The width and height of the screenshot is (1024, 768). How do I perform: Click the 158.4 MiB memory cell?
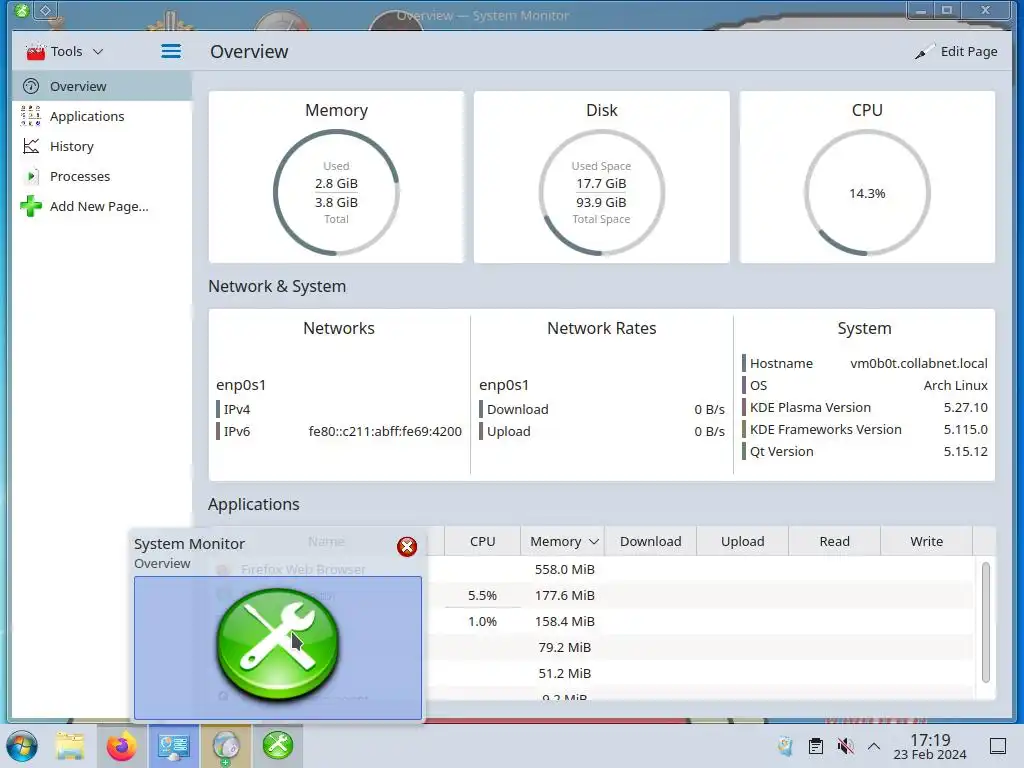(x=564, y=622)
